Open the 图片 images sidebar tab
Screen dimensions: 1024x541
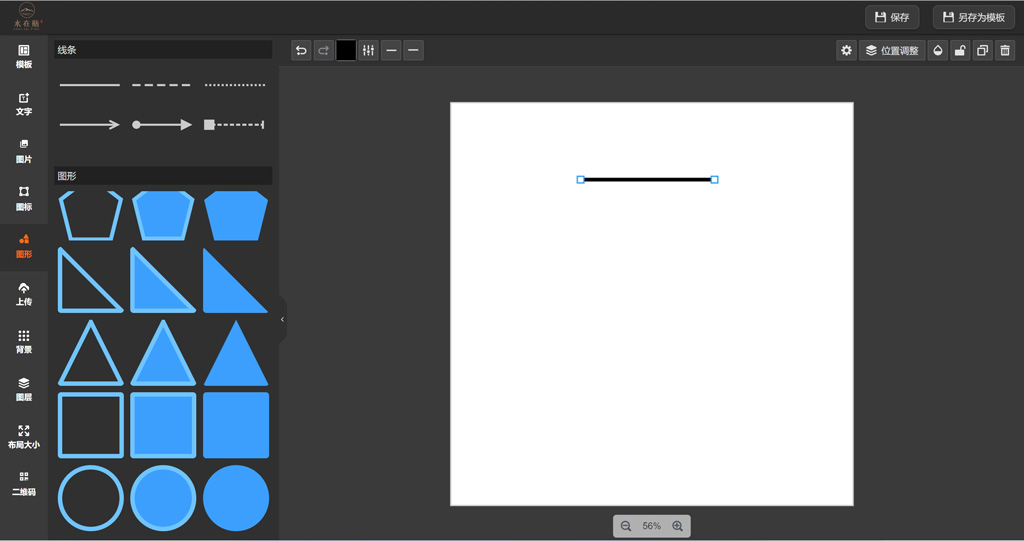pos(24,152)
